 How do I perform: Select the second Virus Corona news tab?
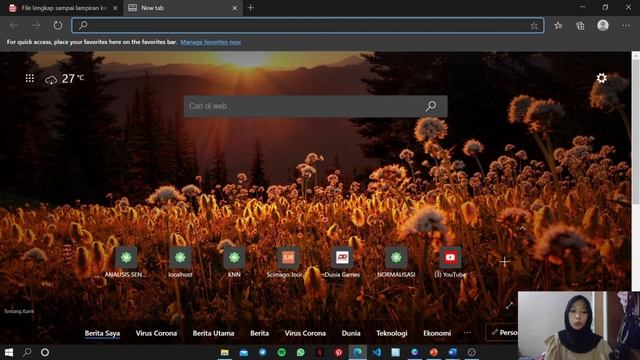point(305,333)
